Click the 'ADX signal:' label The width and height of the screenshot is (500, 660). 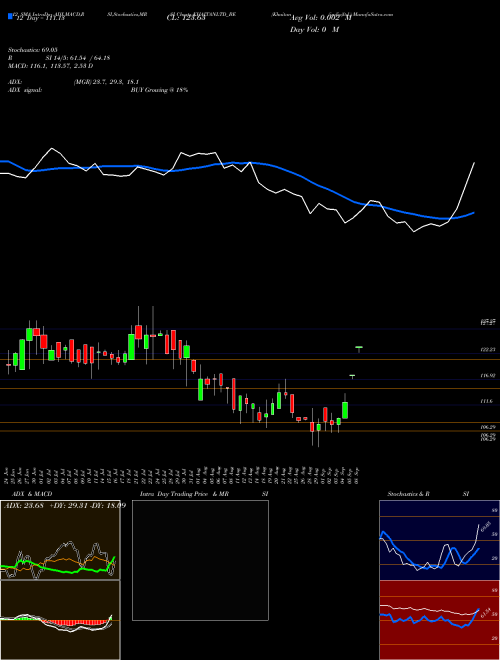pyautogui.click(x=25, y=90)
